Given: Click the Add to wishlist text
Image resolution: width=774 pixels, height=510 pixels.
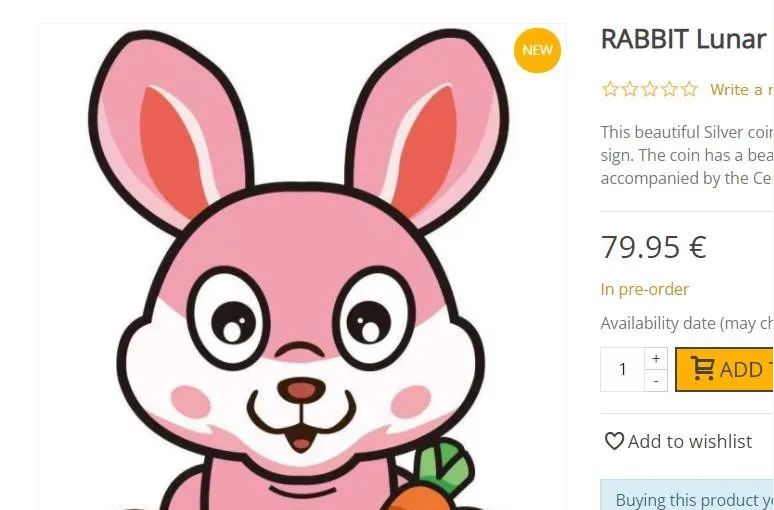Looking at the screenshot, I should coord(690,441).
